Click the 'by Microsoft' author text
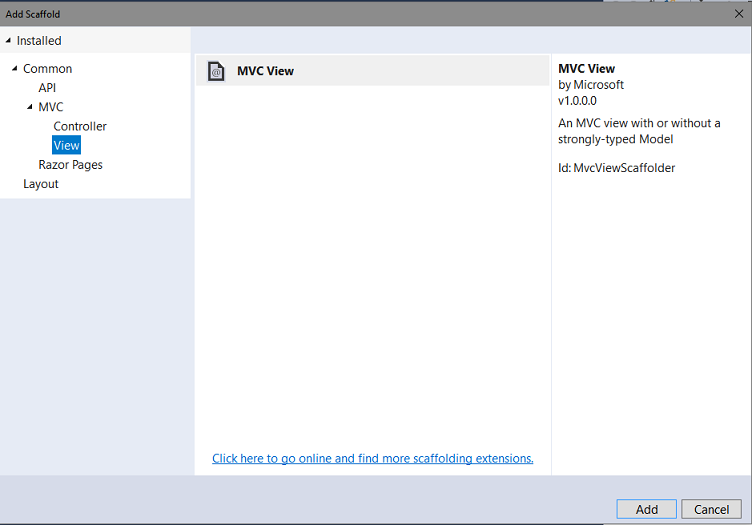Screen dimensions: 752x525 click(591, 85)
